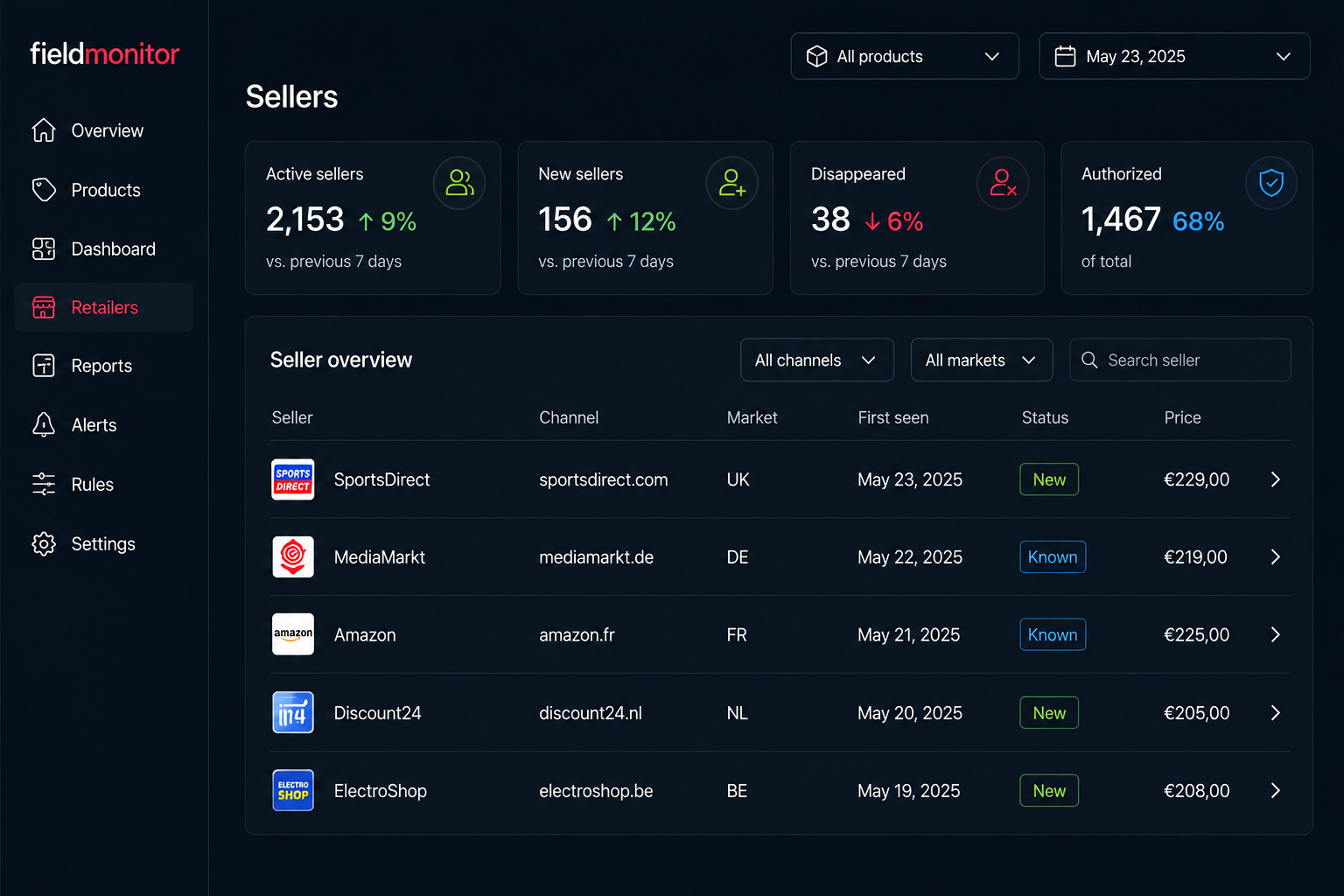The image size is (1344, 896).
Task: Expand the SportsDirect row chevron
Action: pyautogui.click(x=1275, y=479)
